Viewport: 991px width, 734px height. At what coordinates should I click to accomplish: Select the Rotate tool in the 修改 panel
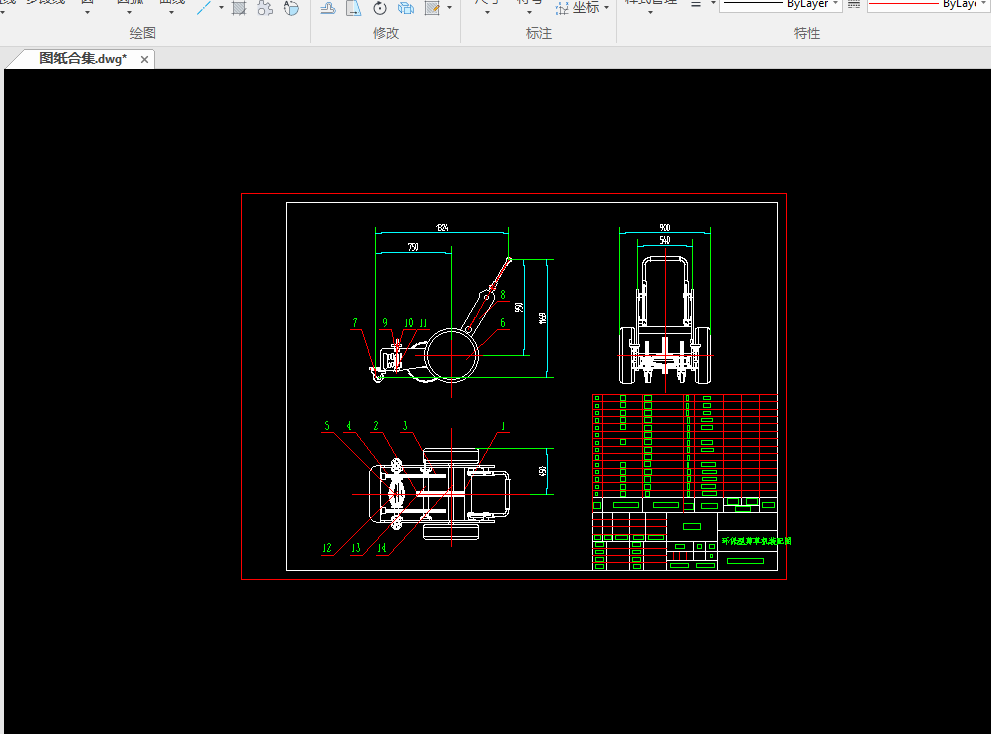pos(380,8)
